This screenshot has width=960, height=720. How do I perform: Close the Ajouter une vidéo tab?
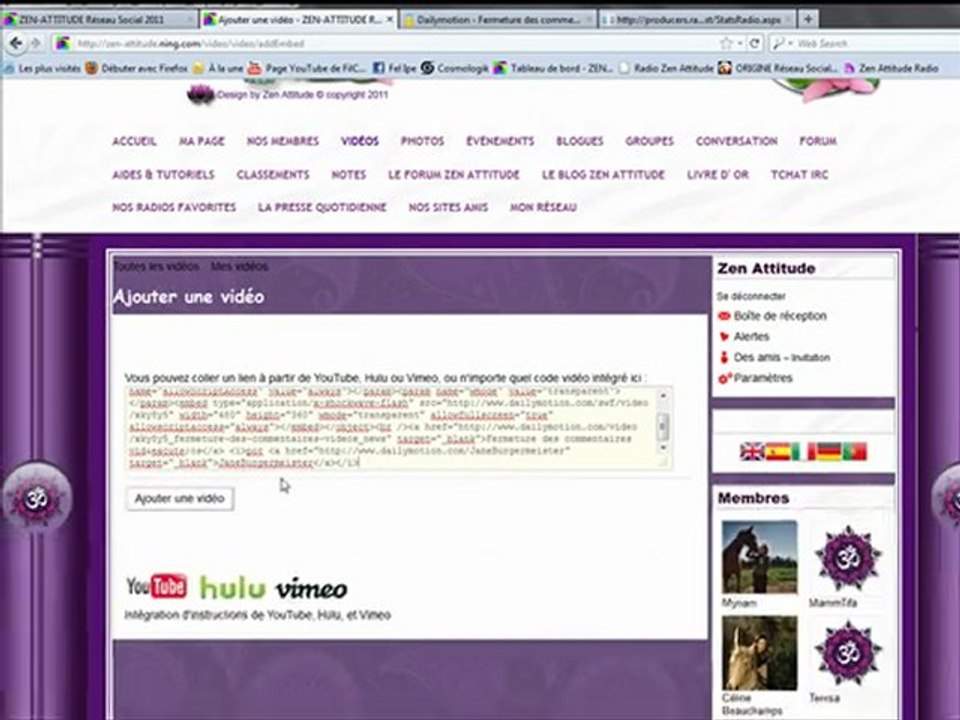(389, 20)
